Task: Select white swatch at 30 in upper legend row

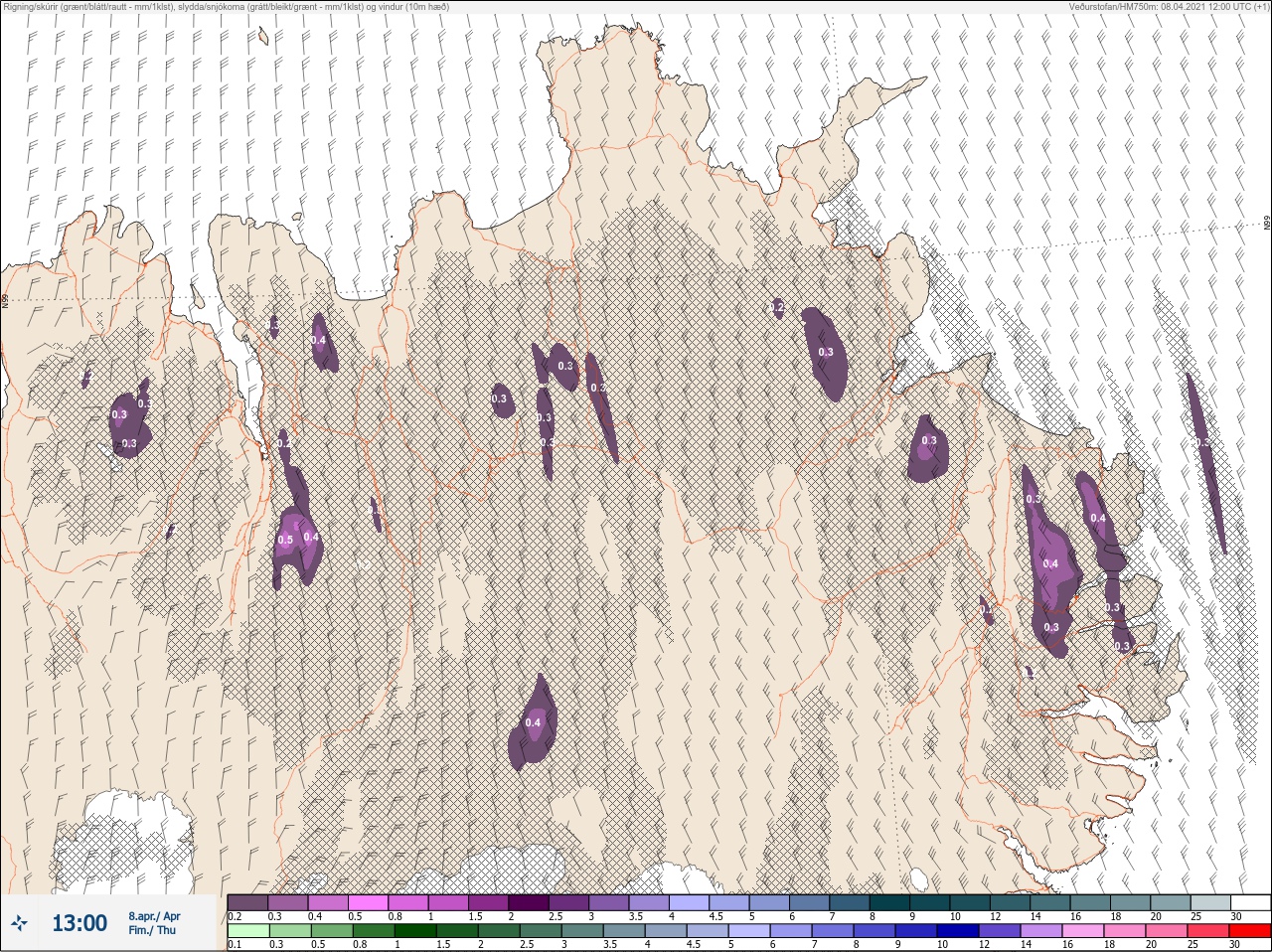Action: coord(1251,902)
